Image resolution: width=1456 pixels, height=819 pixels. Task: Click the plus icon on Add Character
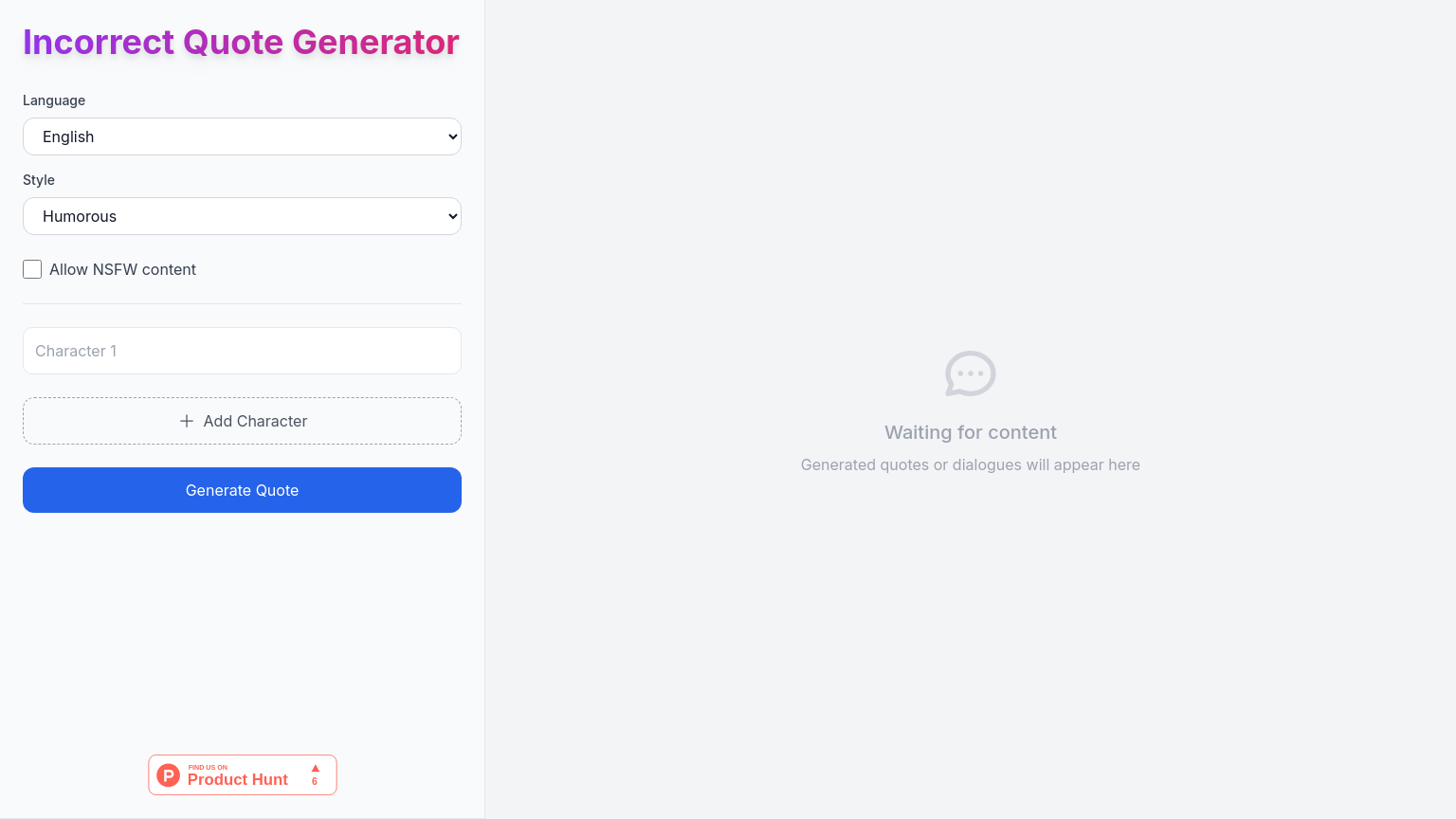pos(187,421)
